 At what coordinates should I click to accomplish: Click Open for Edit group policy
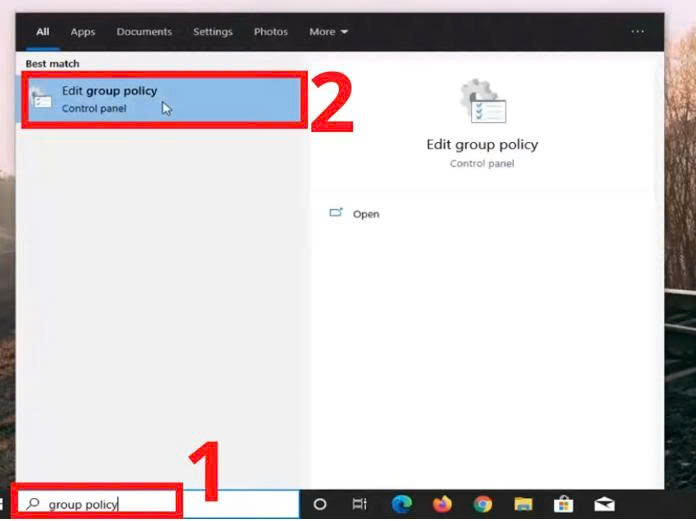point(365,214)
